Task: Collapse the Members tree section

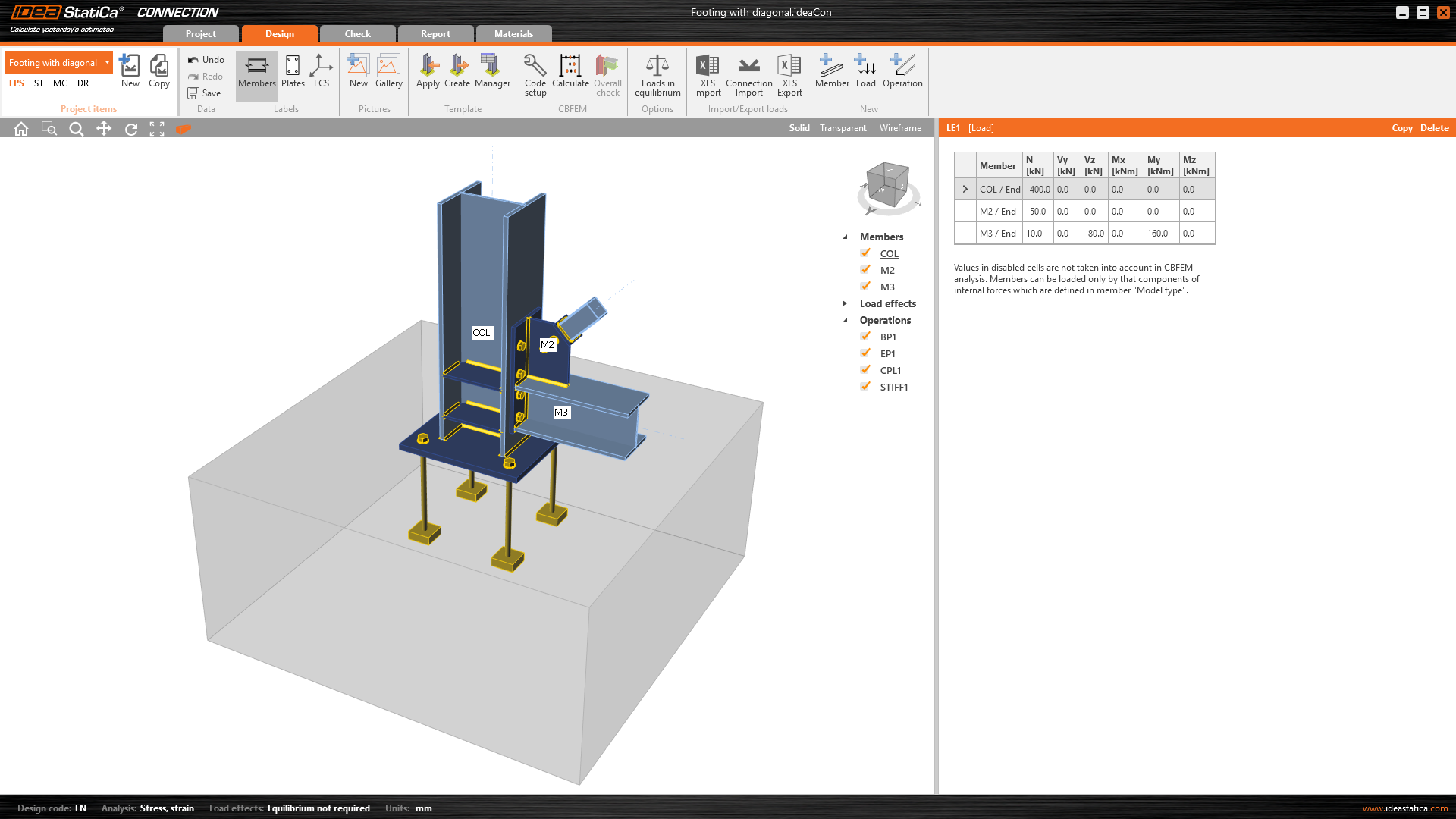Action: (845, 237)
